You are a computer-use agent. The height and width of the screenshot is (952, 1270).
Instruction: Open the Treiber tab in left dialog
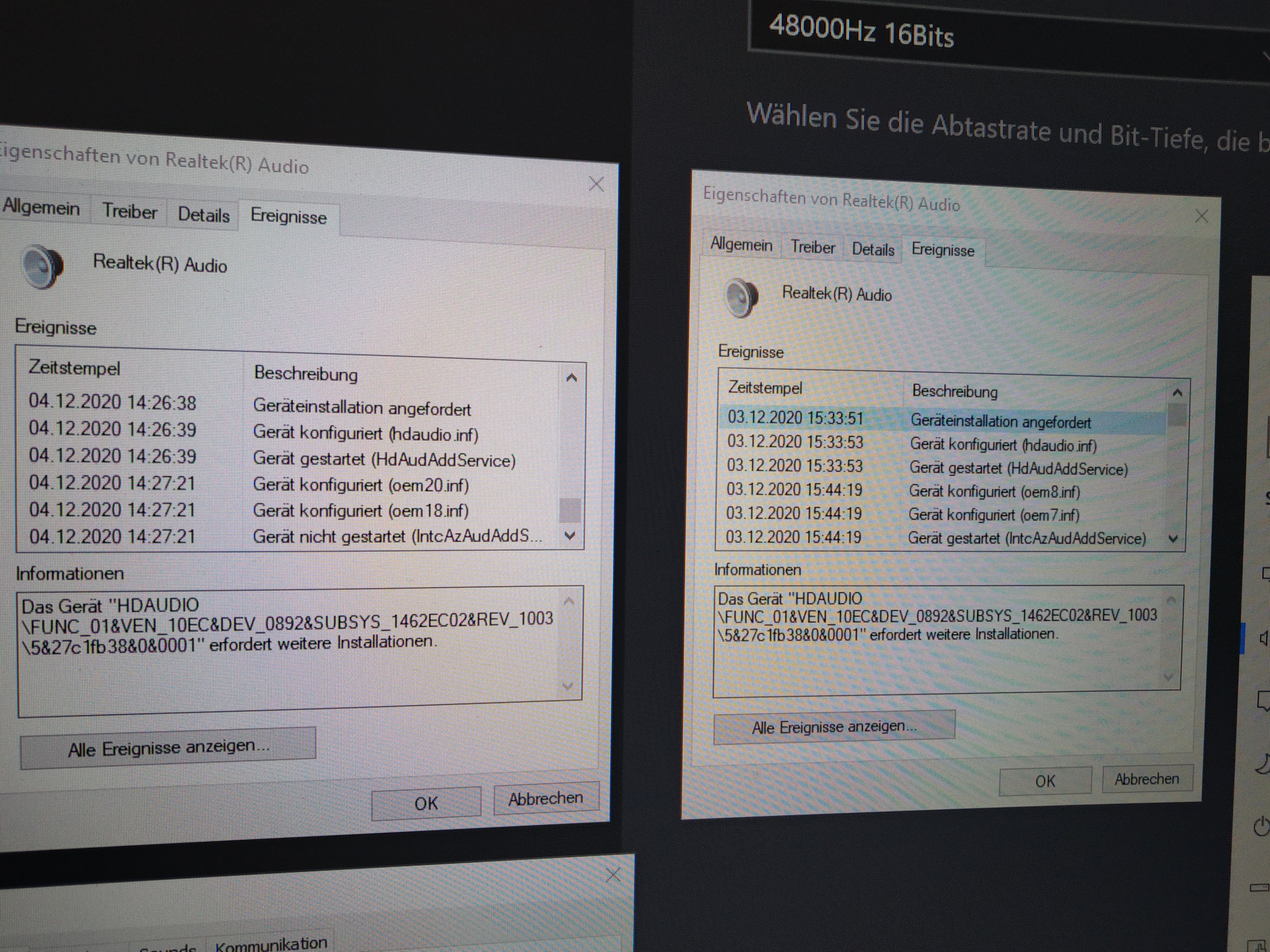click(x=129, y=212)
